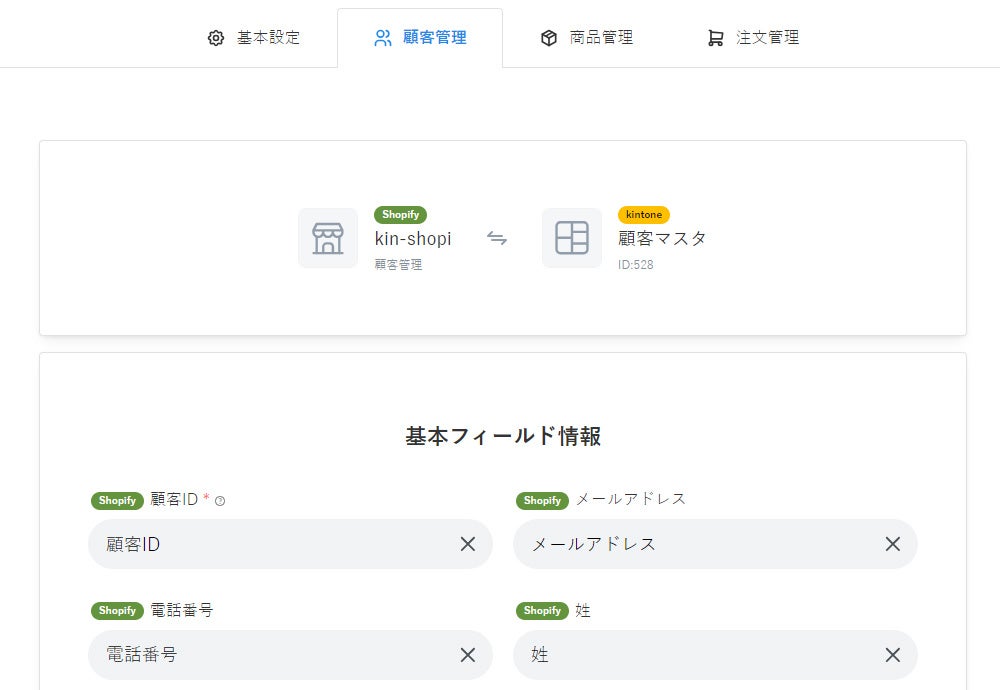Click the kin-shopi store name

pos(413,238)
